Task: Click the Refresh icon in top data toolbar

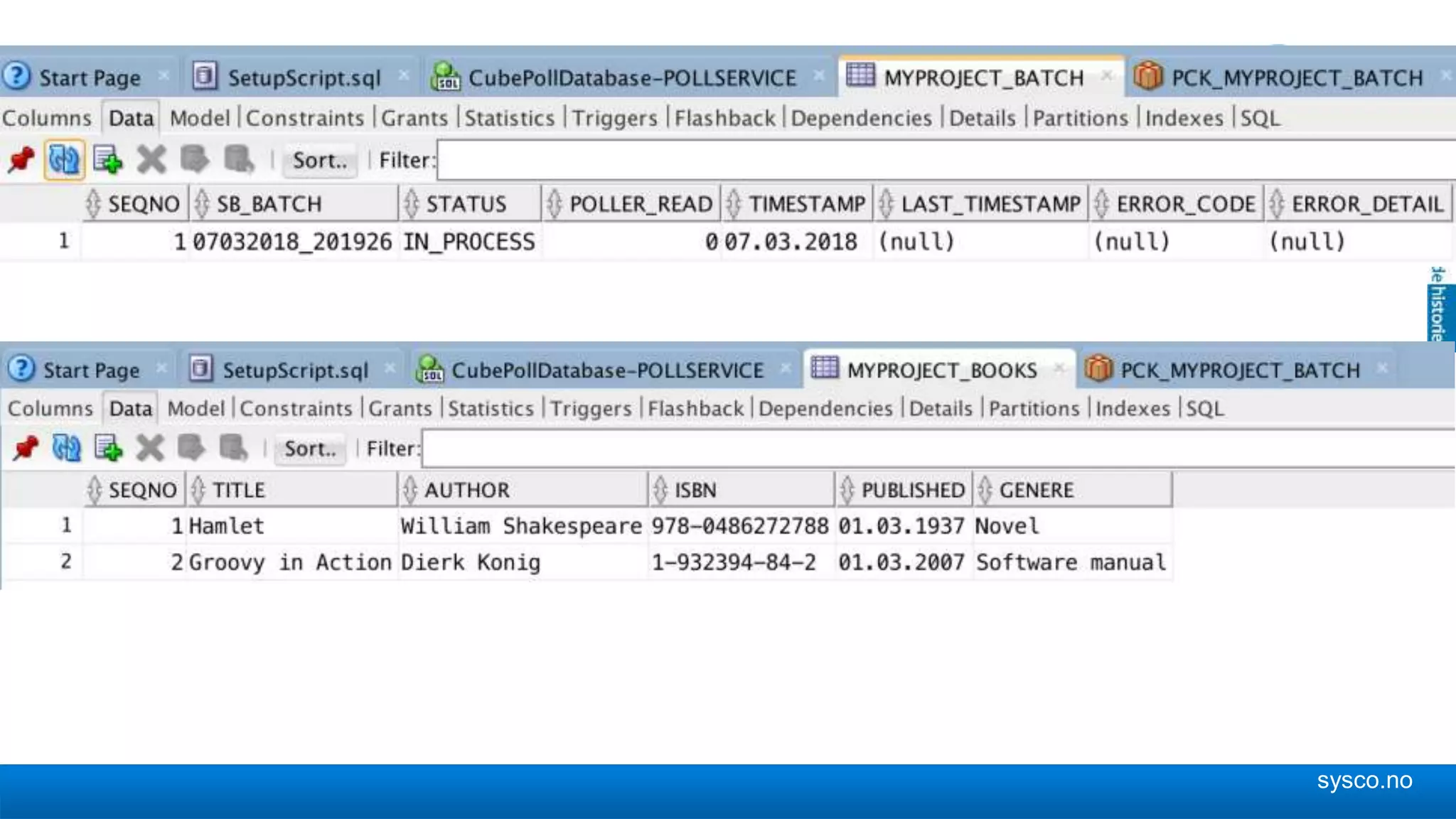Action: pos(64,160)
